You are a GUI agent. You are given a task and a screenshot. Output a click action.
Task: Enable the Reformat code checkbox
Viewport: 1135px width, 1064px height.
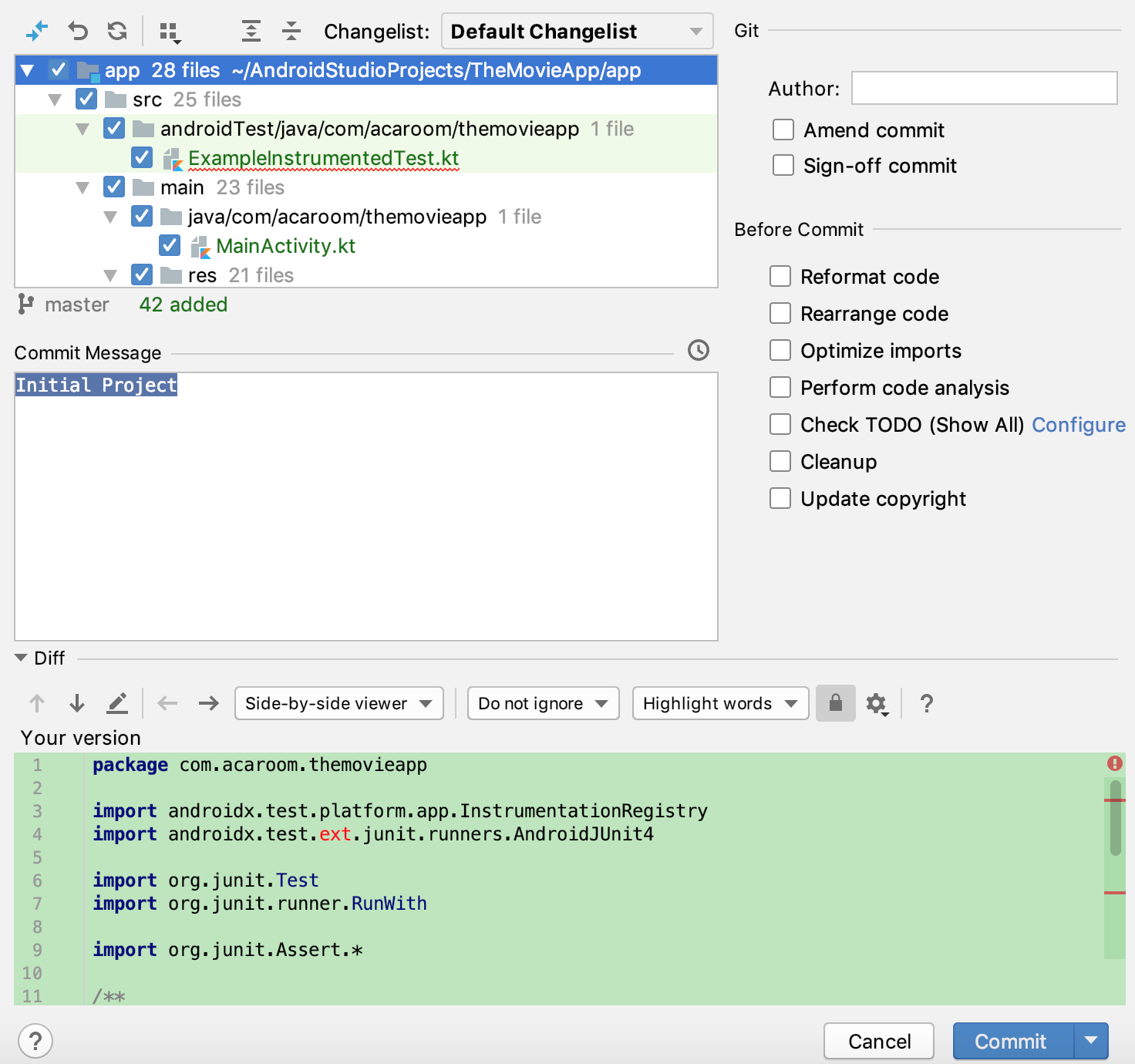coord(780,276)
